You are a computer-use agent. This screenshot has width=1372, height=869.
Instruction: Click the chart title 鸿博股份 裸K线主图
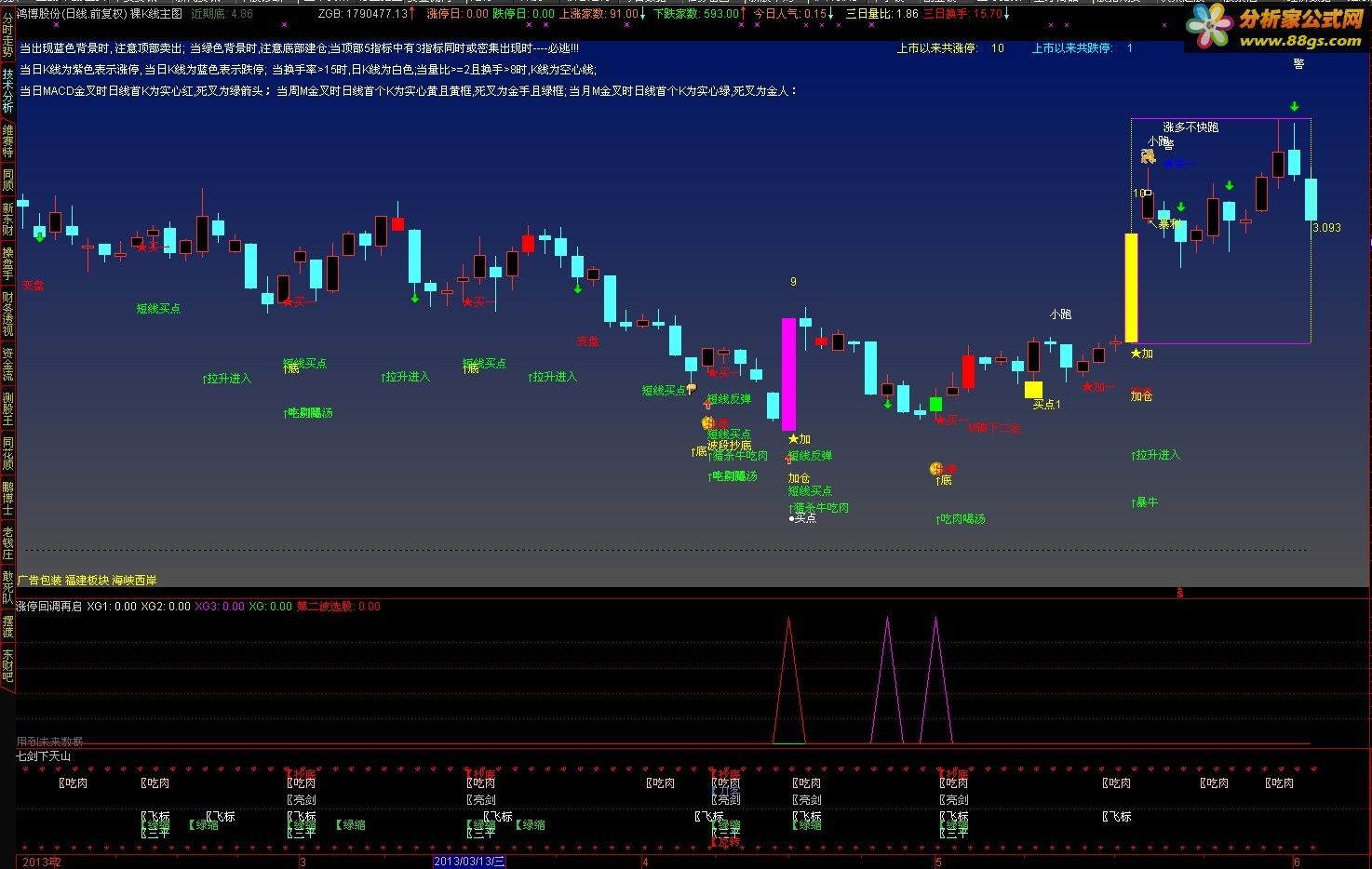pyautogui.click(x=101, y=14)
